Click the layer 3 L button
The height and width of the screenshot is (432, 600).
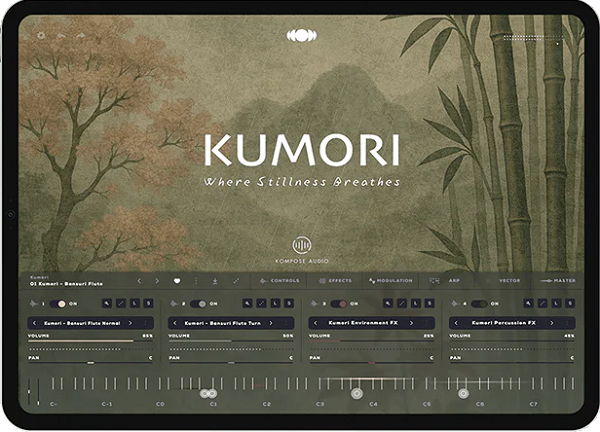pyautogui.click(x=416, y=303)
